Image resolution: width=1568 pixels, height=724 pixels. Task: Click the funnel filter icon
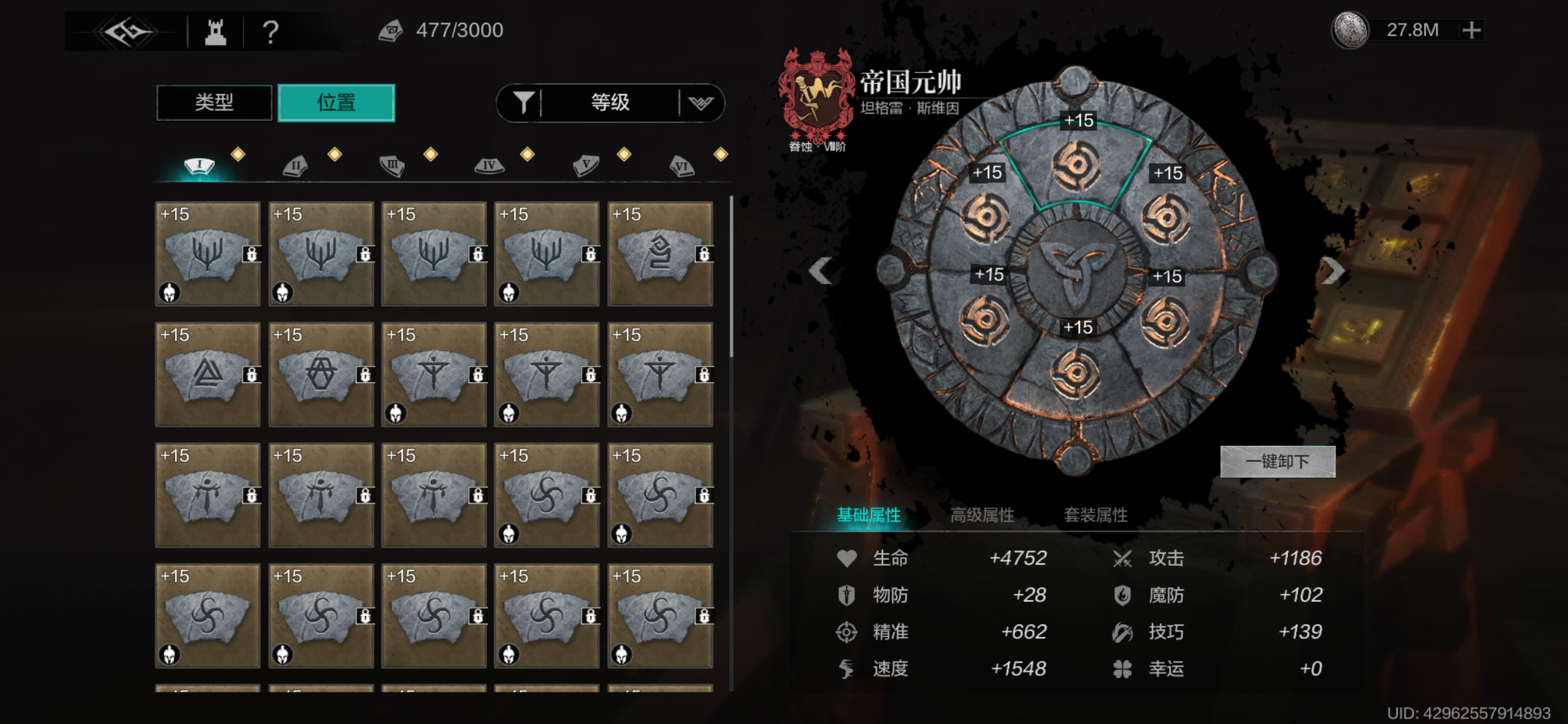click(523, 103)
